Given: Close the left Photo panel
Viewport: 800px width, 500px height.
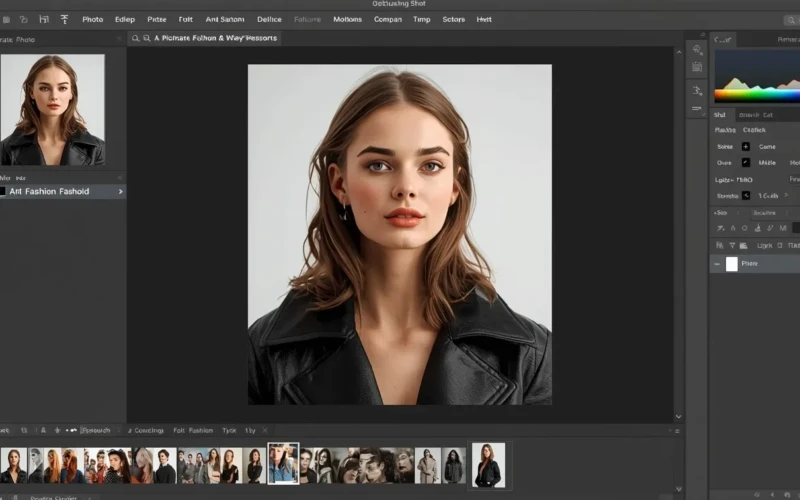Looking at the screenshot, I should [119, 39].
